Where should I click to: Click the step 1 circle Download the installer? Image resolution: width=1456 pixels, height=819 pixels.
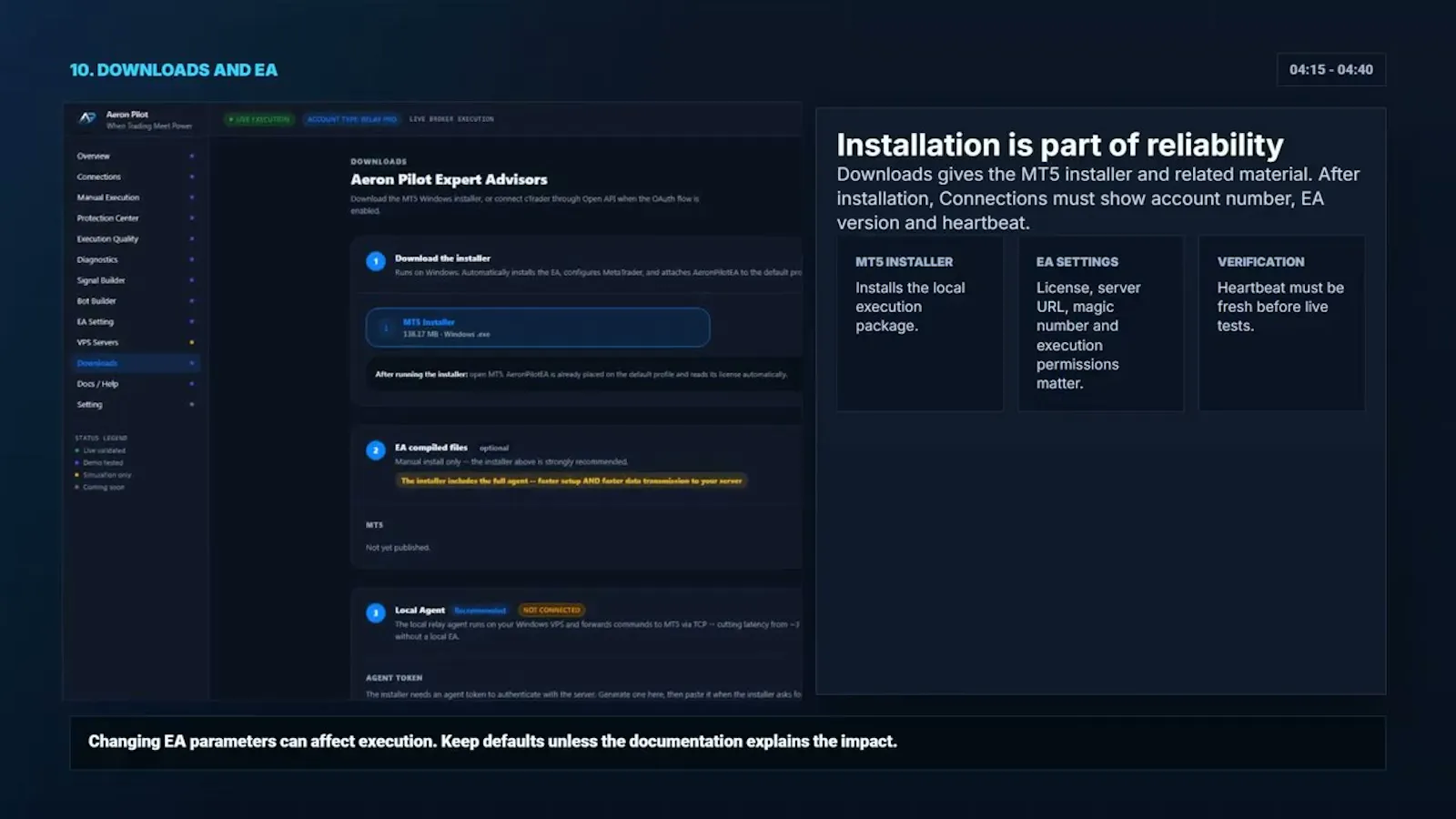click(376, 261)
